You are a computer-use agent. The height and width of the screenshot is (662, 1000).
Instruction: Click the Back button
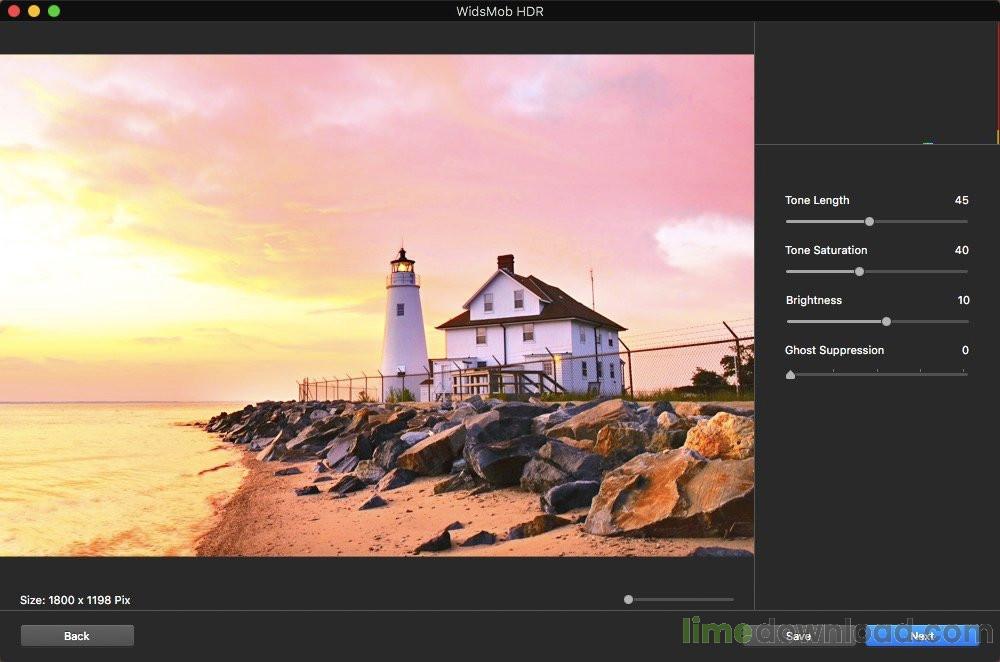(76, 635)
